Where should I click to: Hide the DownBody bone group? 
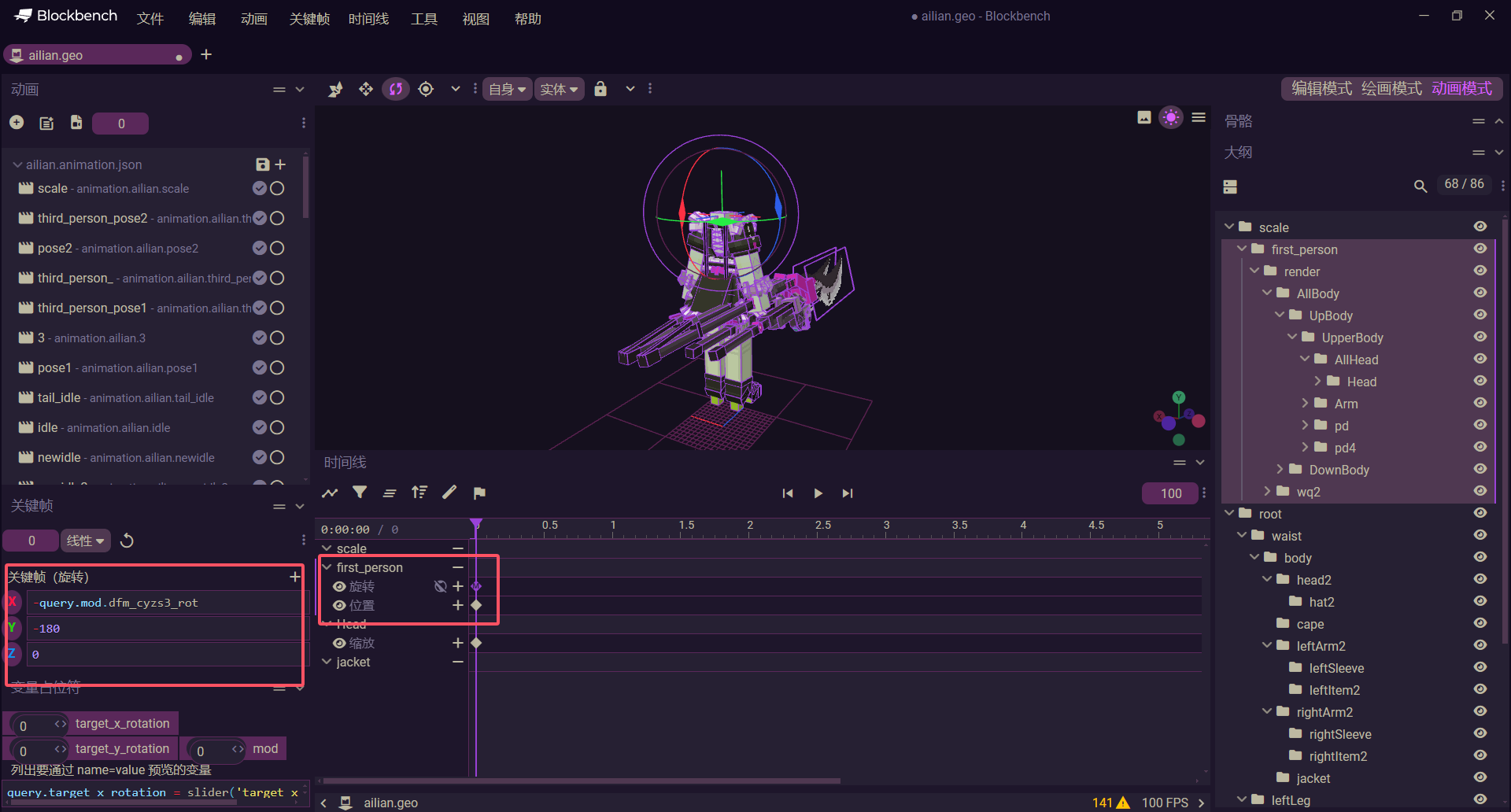point(1480,469)
